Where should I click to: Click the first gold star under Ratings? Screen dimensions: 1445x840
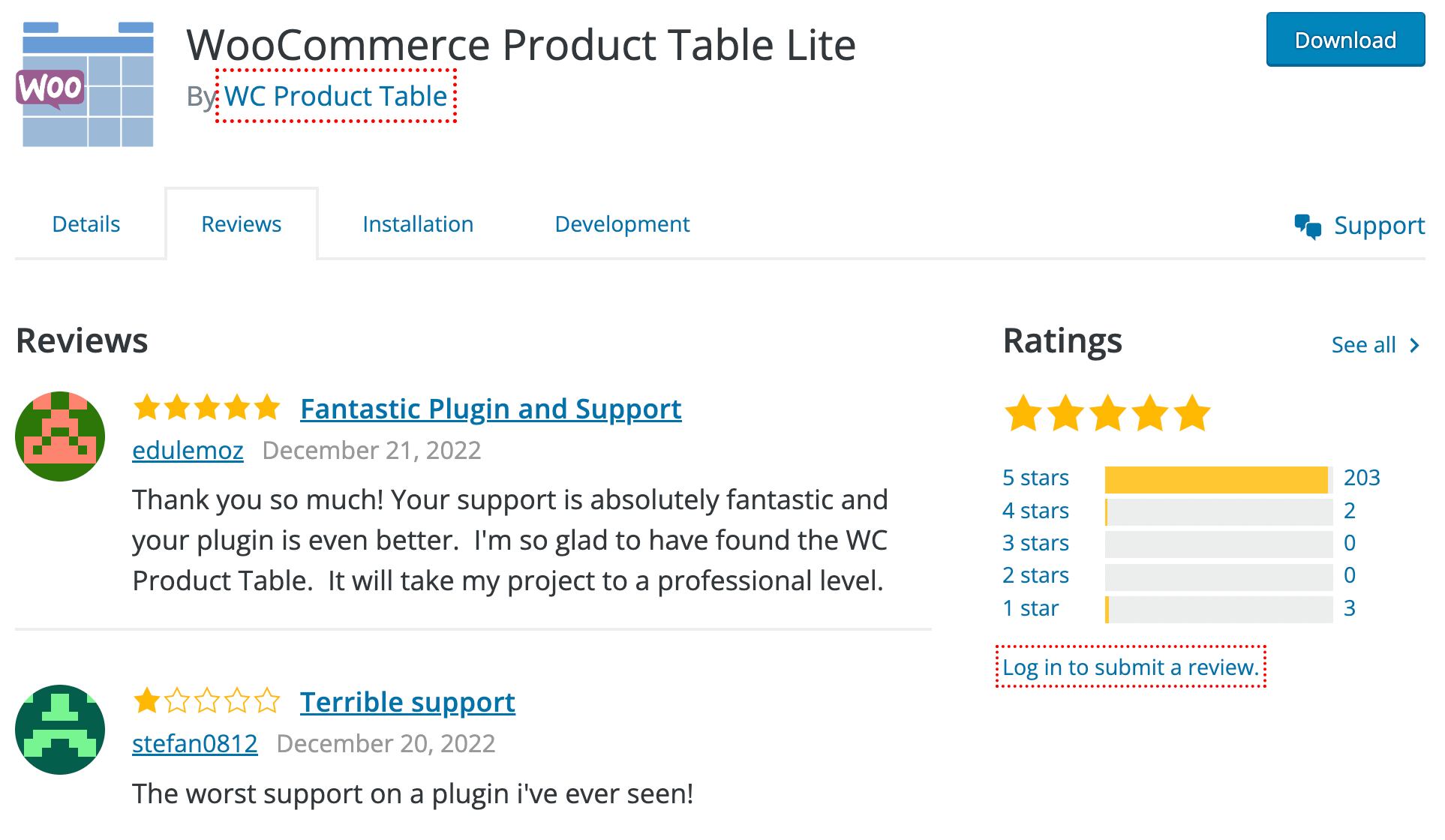pos(1025,412)
